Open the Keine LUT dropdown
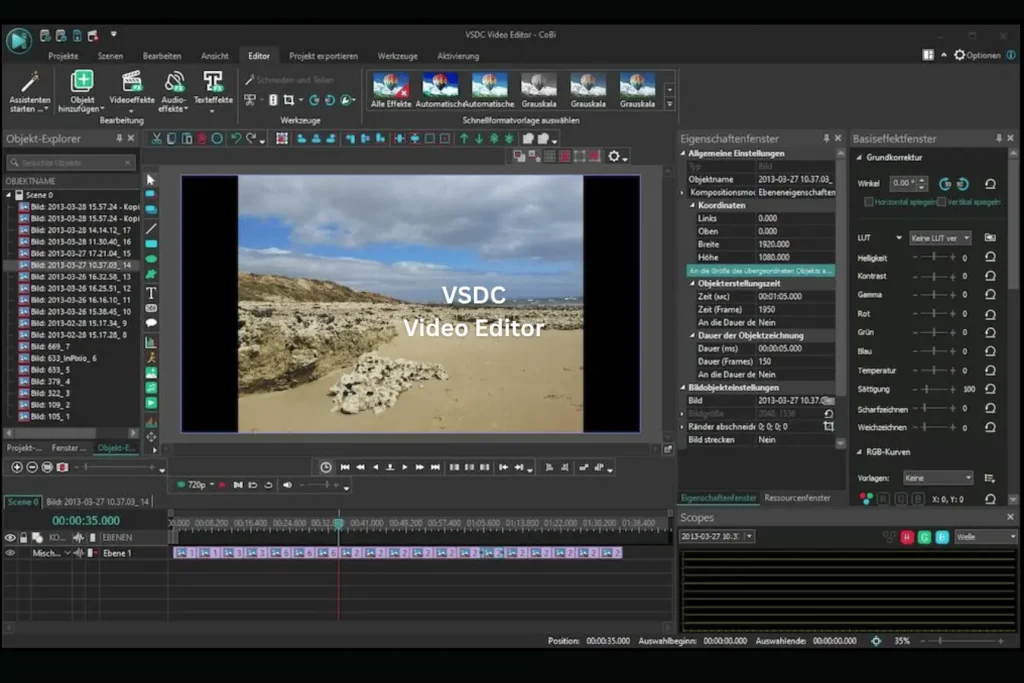The image size is (1024, 683). tap(940, 238)
